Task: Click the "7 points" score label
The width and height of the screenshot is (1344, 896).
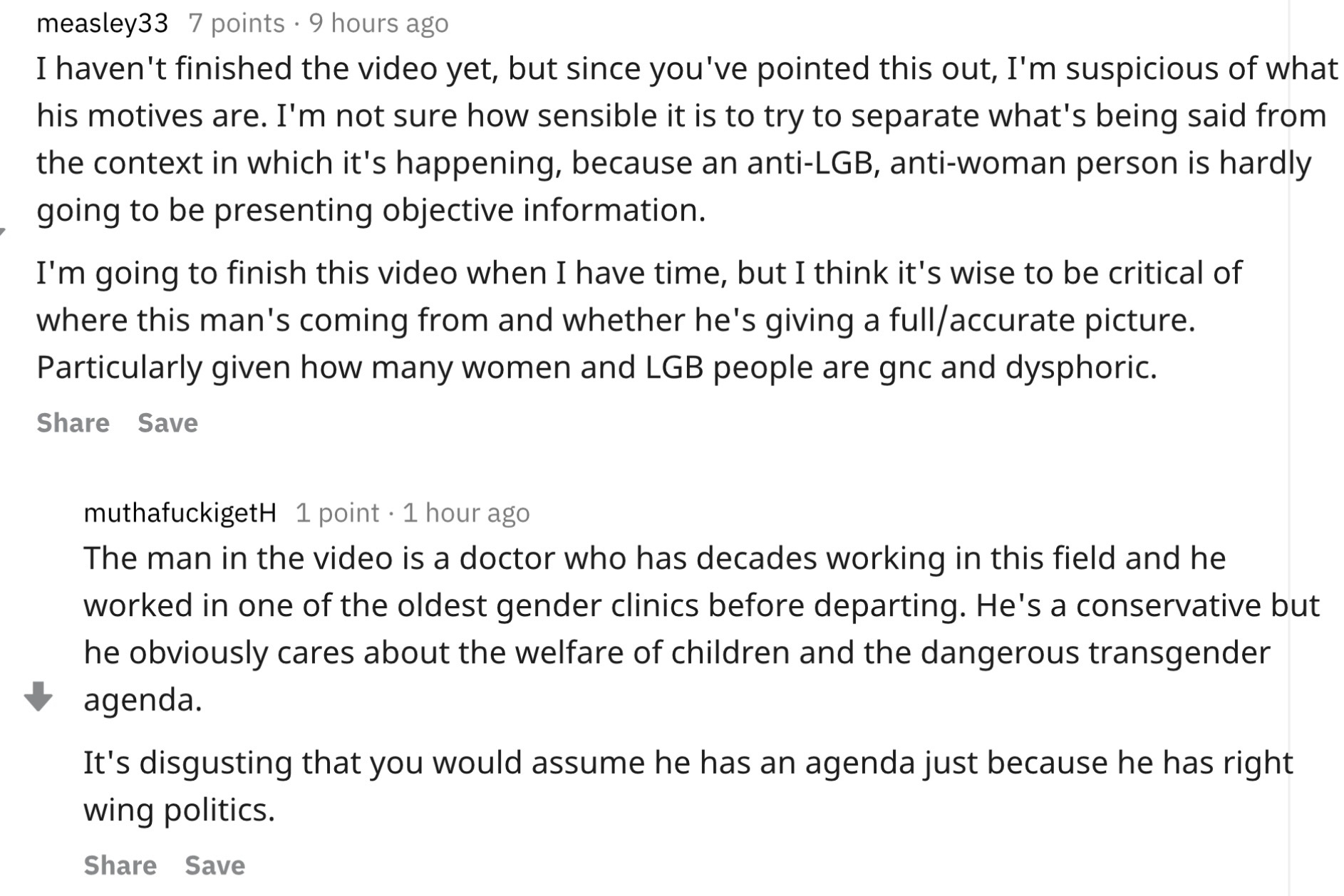Action: (237, 24)
